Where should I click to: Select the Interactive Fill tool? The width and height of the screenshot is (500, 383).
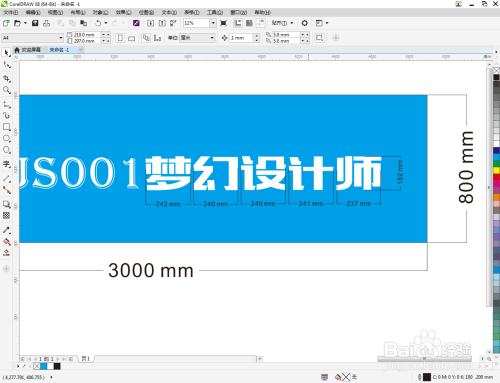pos(6,242)
